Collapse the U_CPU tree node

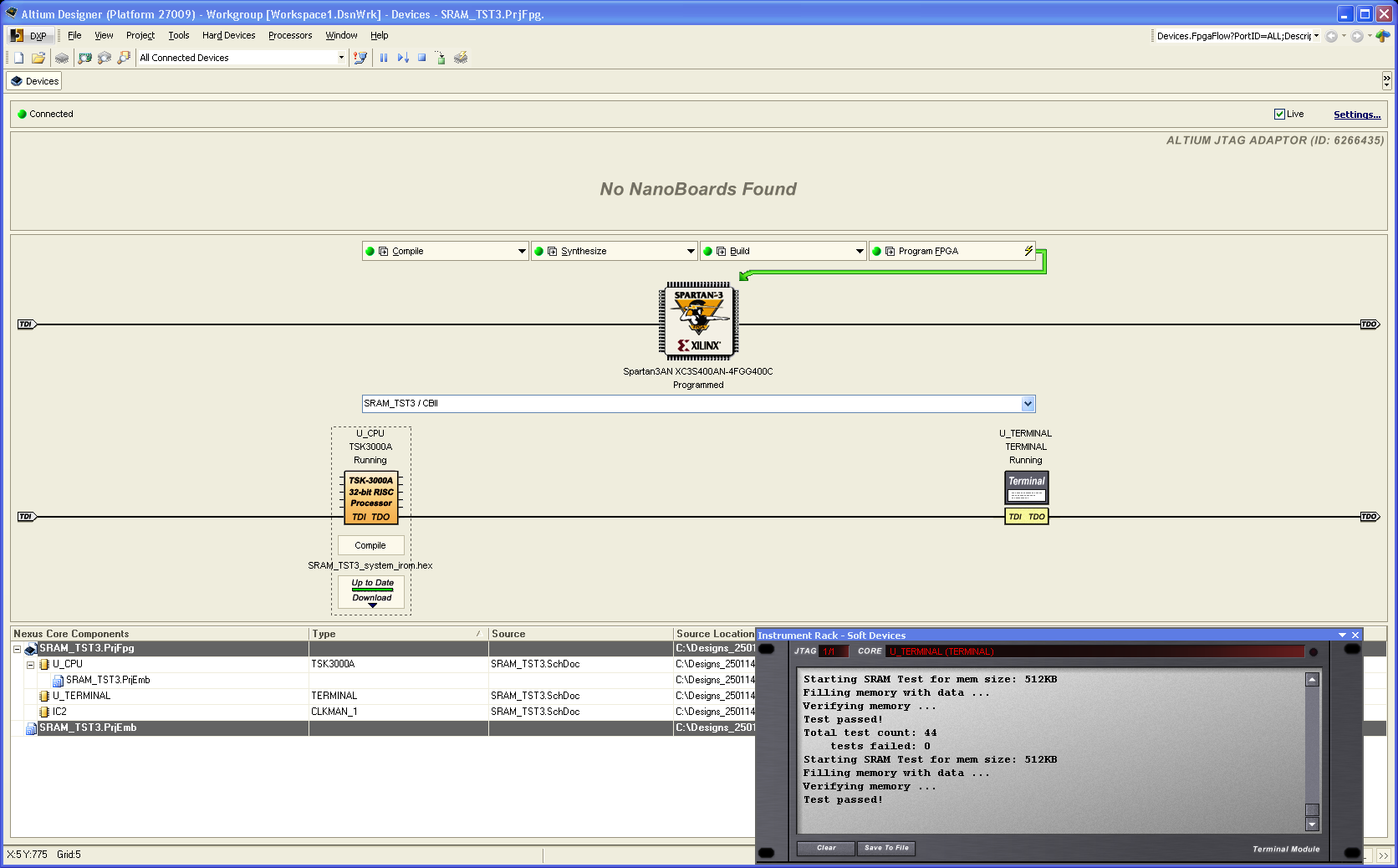(x=30, y=665)
